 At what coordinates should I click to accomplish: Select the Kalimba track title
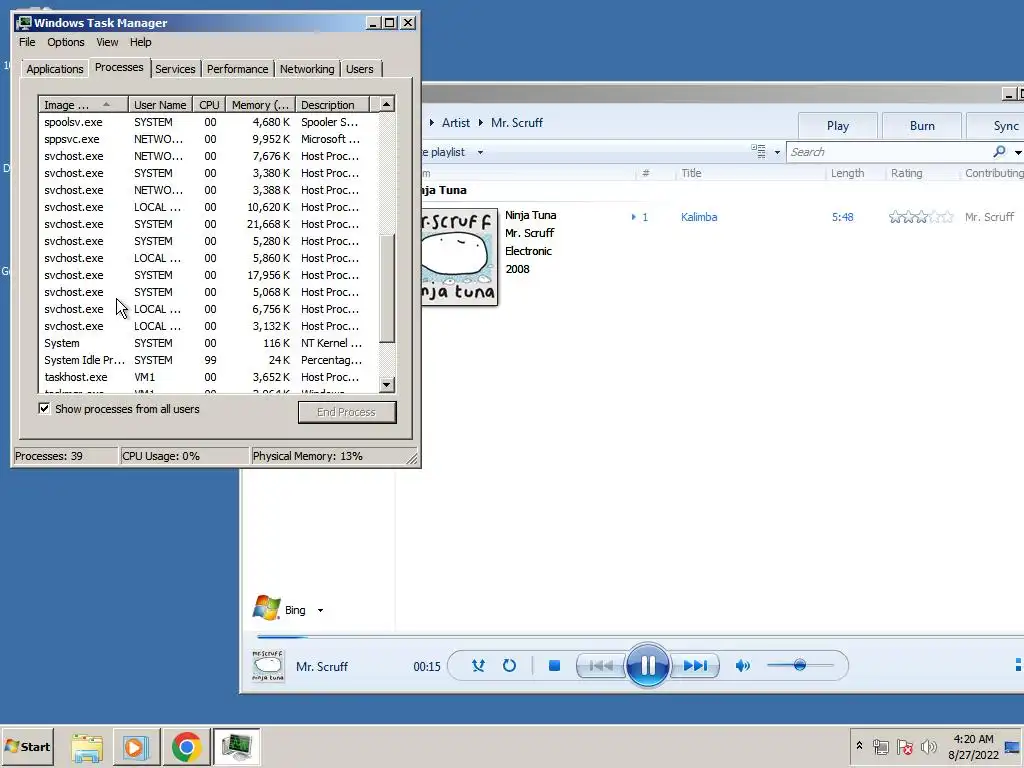[x=699, y=217]
